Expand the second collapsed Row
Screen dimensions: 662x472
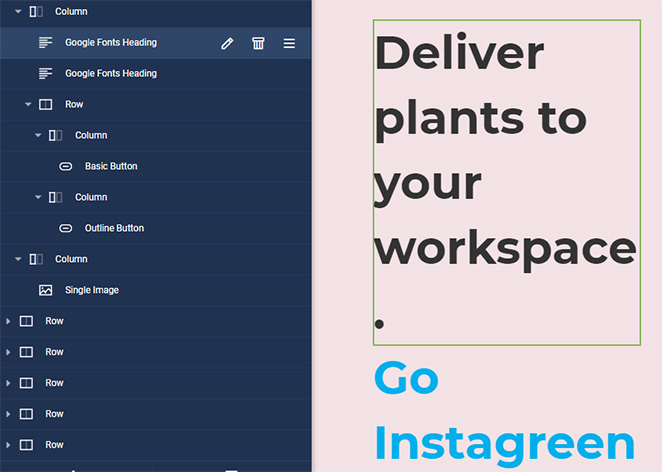click(8, 352)
